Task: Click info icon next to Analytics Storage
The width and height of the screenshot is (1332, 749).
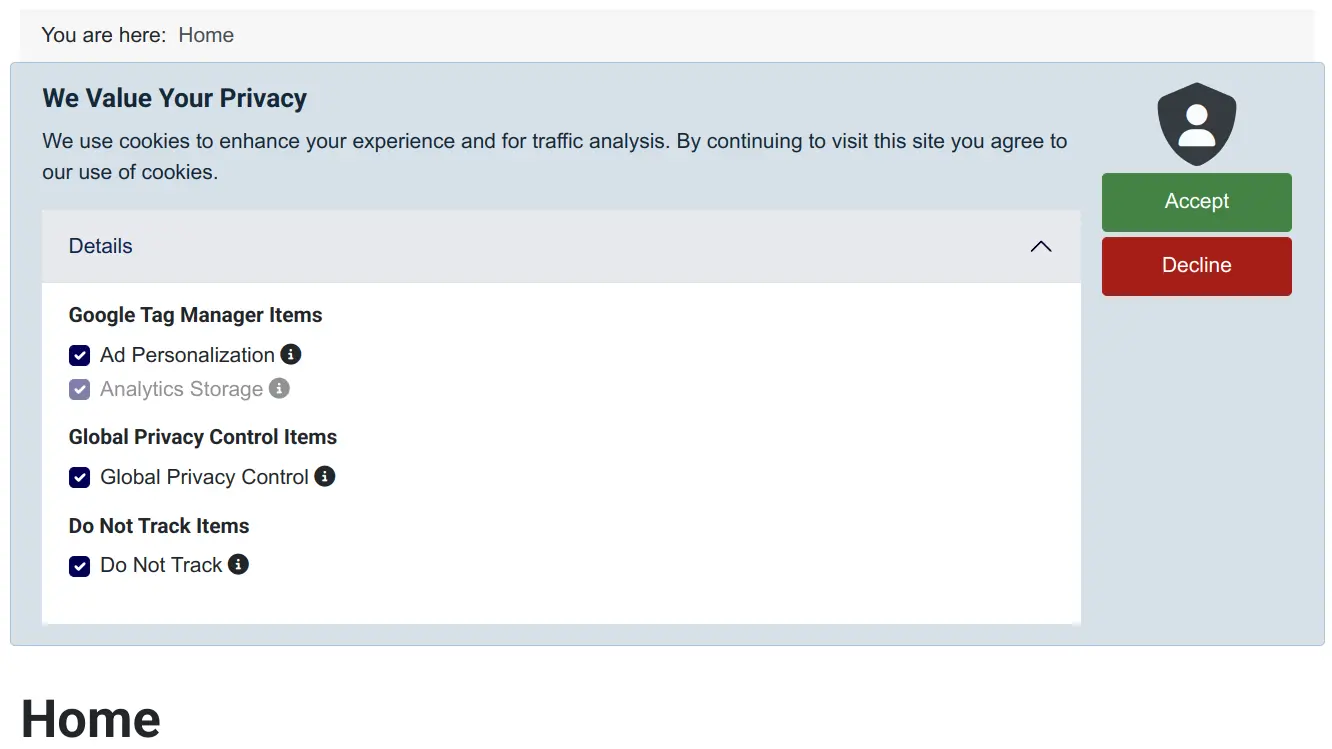Action: click(280, 388)
